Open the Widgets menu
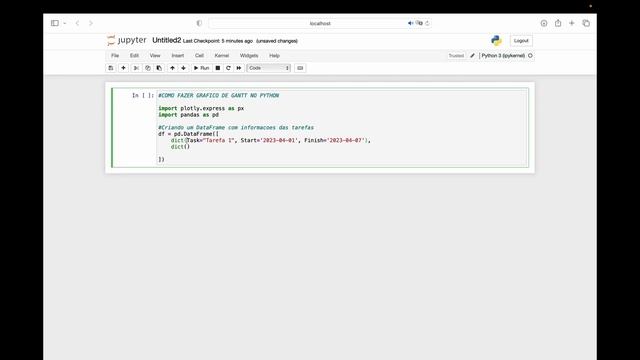This screenshot has width=640, height=360. point(249,56)
